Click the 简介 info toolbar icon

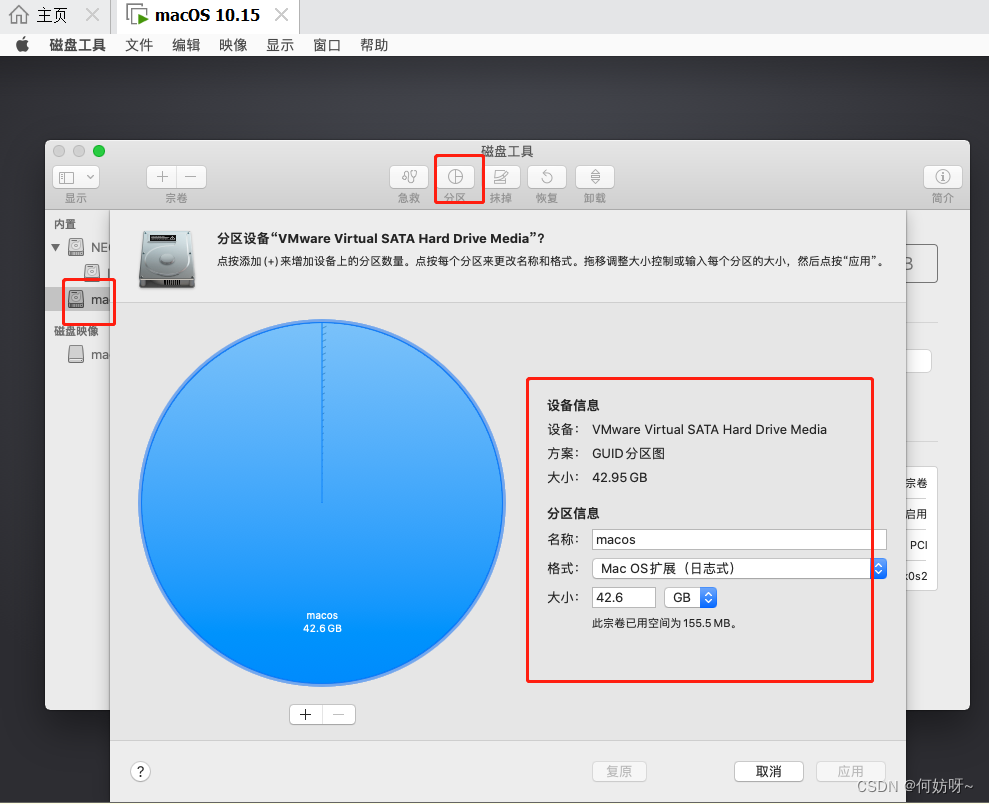tap(943, 177)
